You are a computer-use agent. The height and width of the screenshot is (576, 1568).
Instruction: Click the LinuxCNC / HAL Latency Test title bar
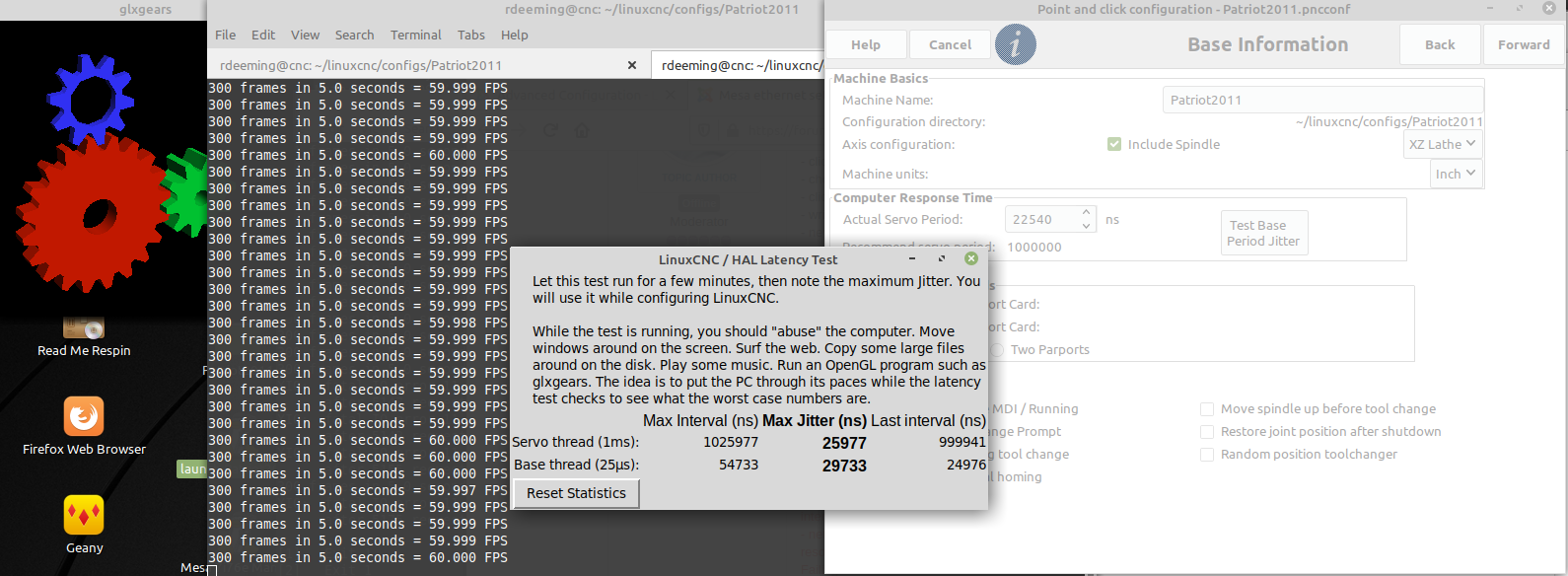pyautogui.click(x=748, y=259)
